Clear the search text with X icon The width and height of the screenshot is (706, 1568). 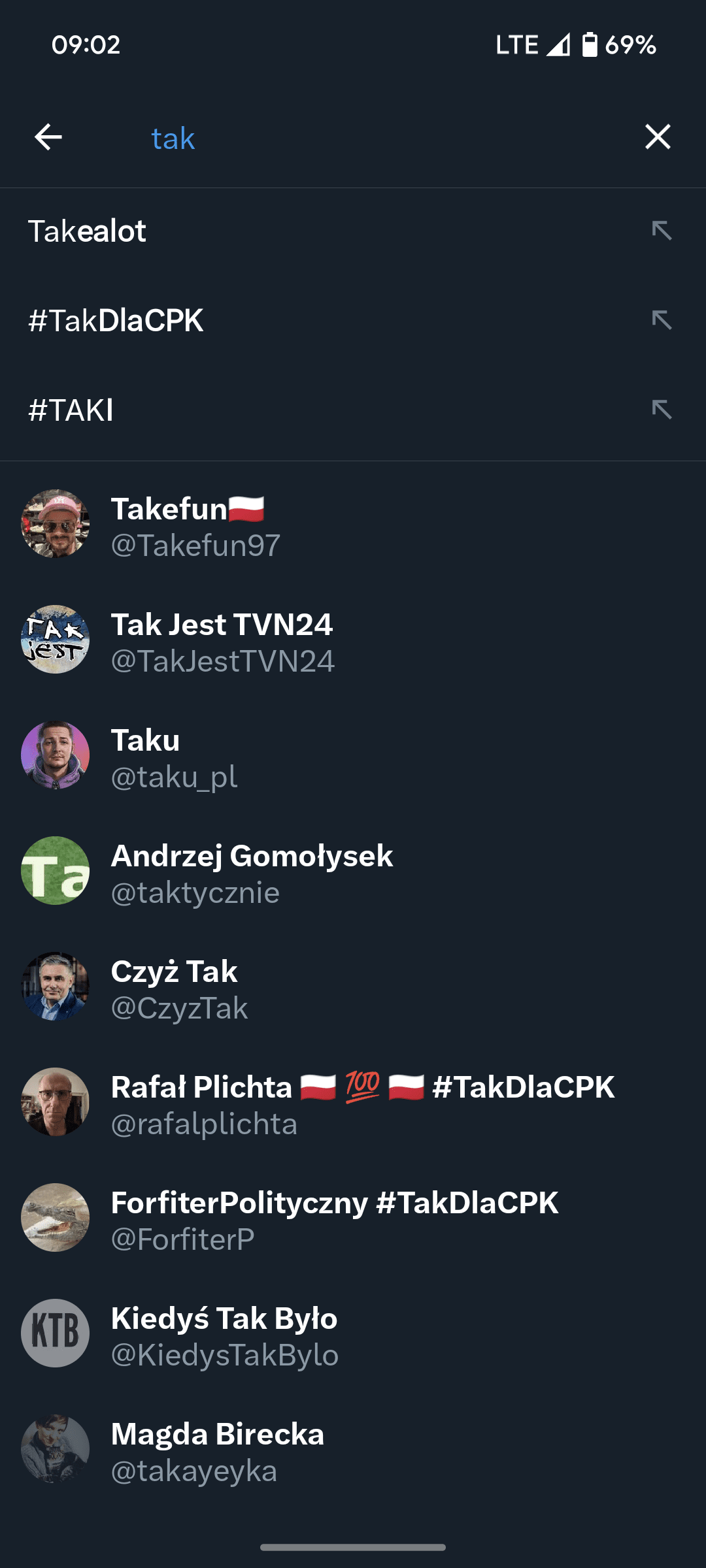click(658, 137)
